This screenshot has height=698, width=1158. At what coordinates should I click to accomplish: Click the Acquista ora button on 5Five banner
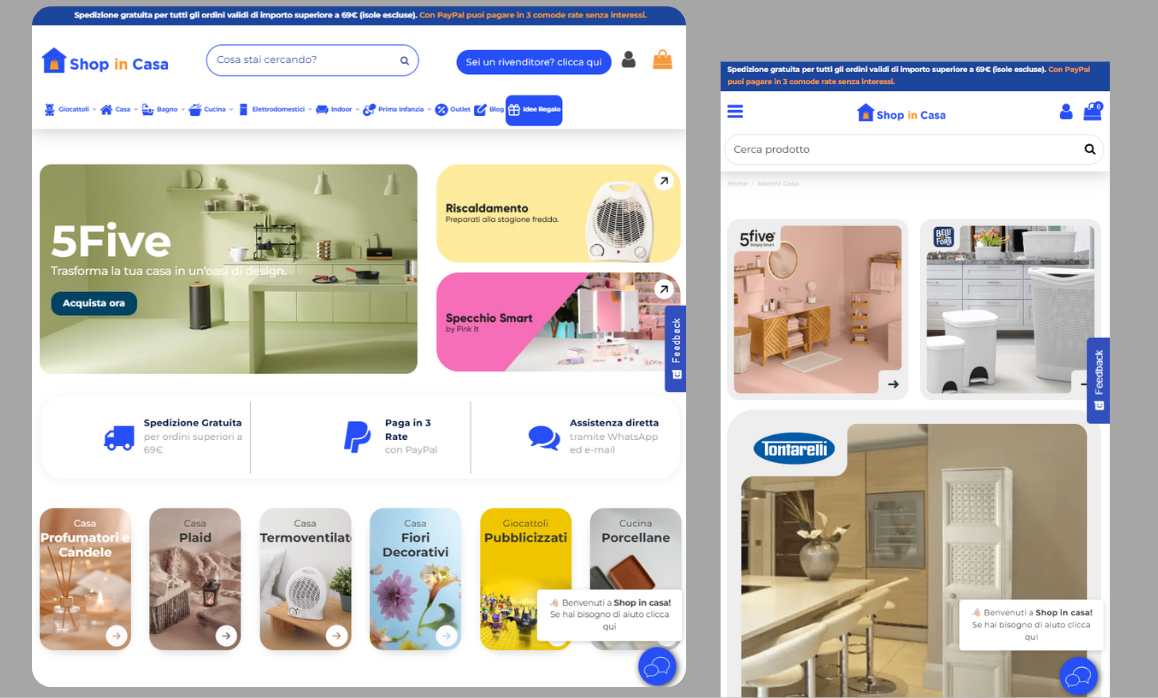tap(94, 303)
